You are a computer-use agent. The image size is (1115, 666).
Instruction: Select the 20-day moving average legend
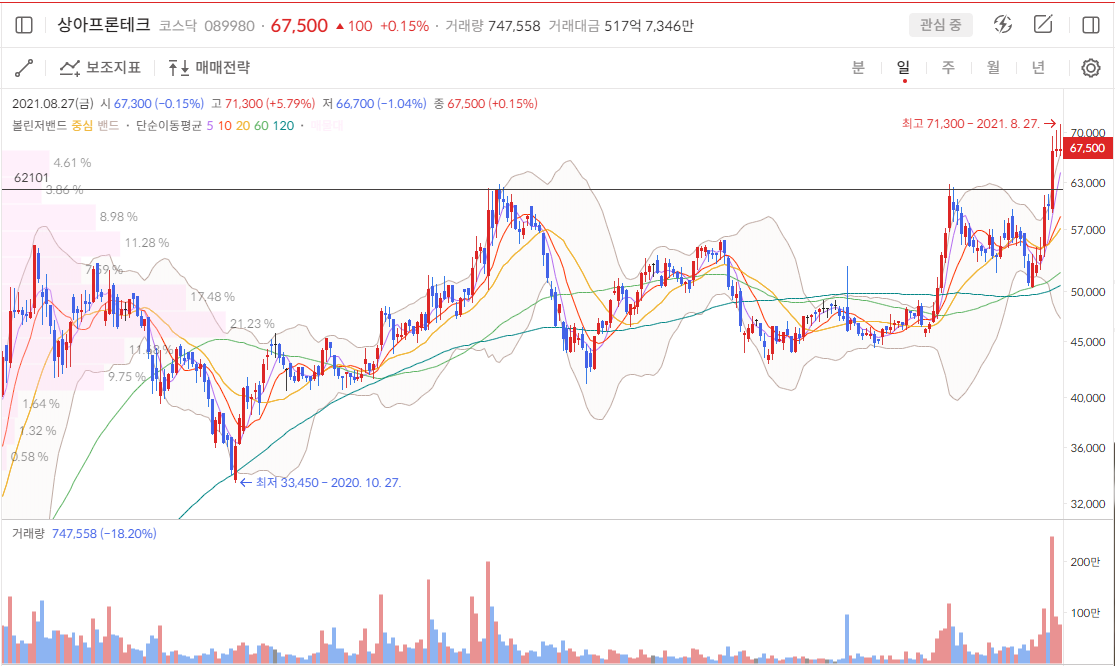(242, 126)
